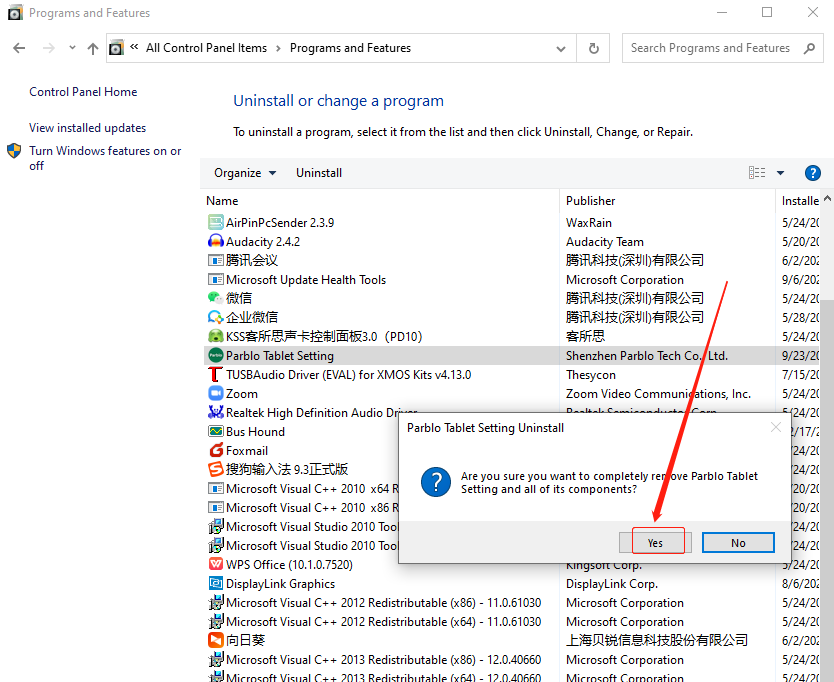Expand the address bar double-chevron breadcrumb
The width and height of the screenshot is (834, 682).
click(x=134, y=47)
